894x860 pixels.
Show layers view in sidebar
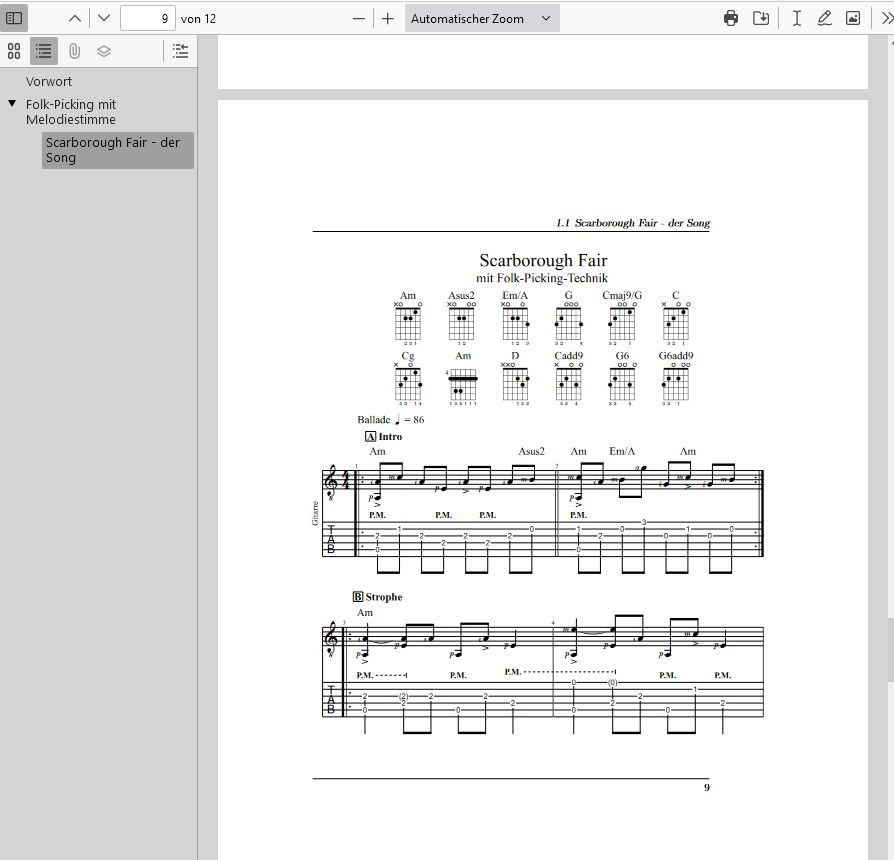tap(104, 51)
